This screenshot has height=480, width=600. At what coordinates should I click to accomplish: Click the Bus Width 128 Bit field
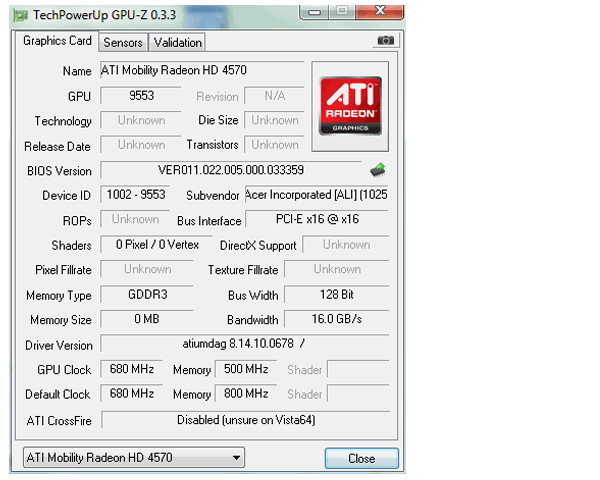(x=337, y=295)
